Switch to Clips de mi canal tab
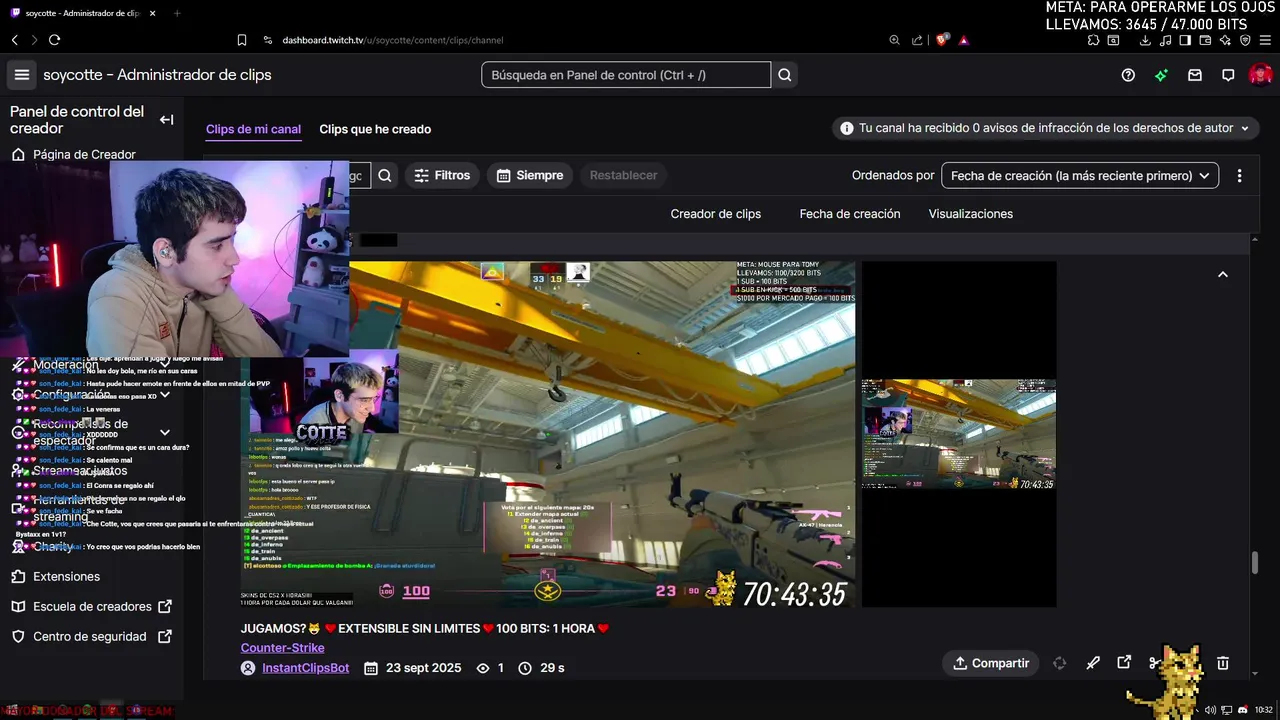The width and height of the screenshot is (1280, 720). tap(253, 129)
